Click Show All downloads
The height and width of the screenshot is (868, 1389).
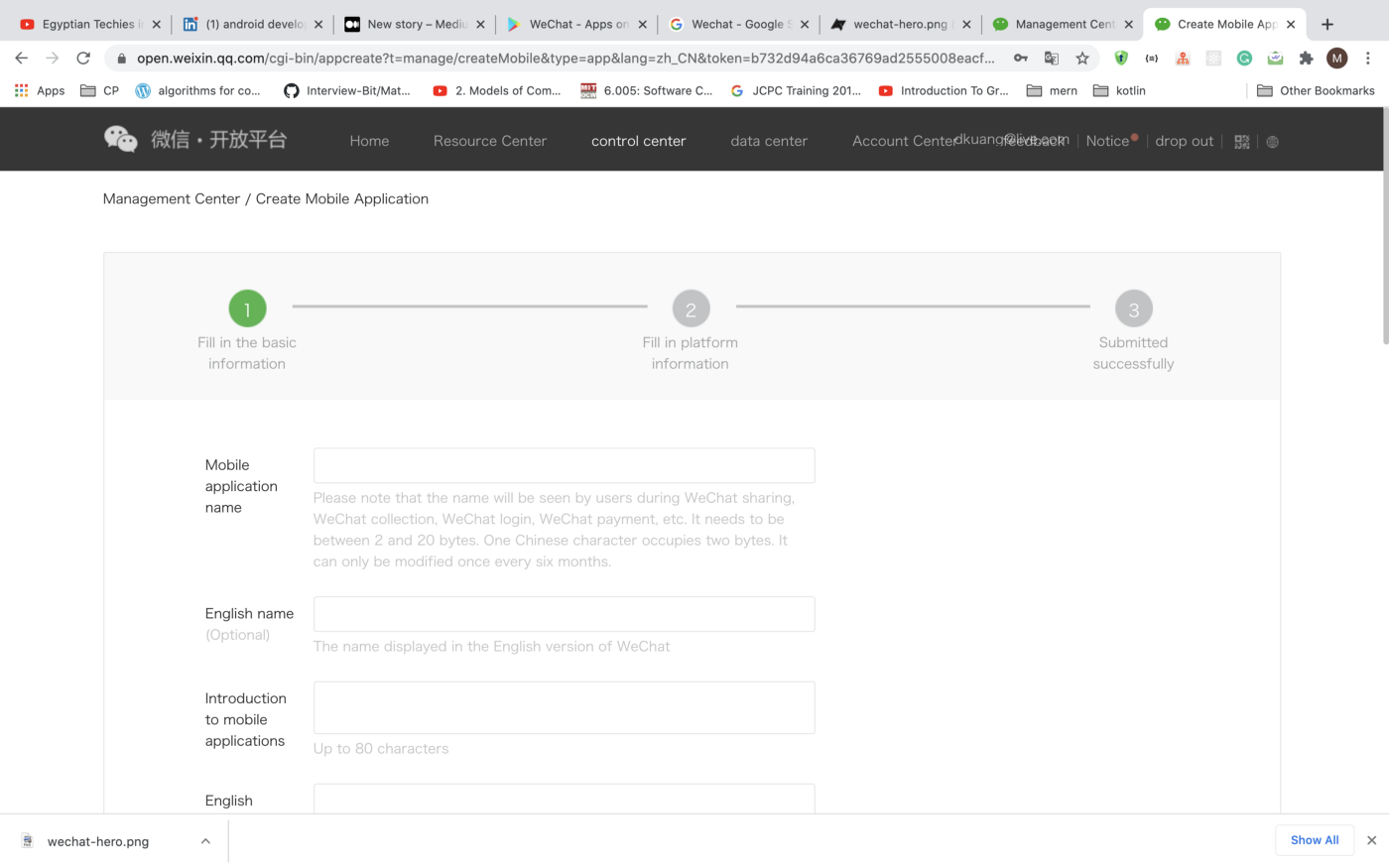pos(1315,840)
